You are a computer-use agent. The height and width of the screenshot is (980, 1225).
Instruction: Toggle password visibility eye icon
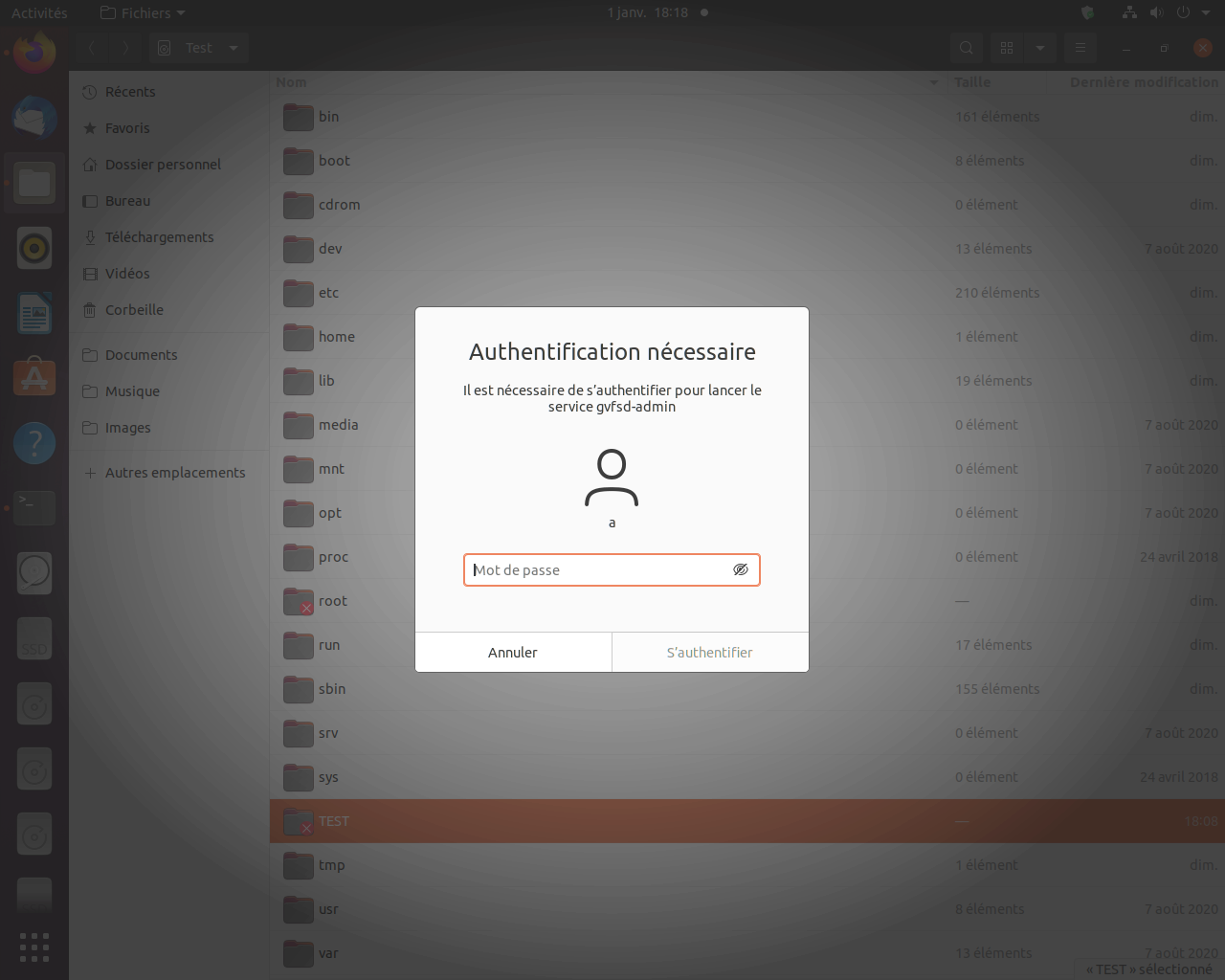click(741, 569)
